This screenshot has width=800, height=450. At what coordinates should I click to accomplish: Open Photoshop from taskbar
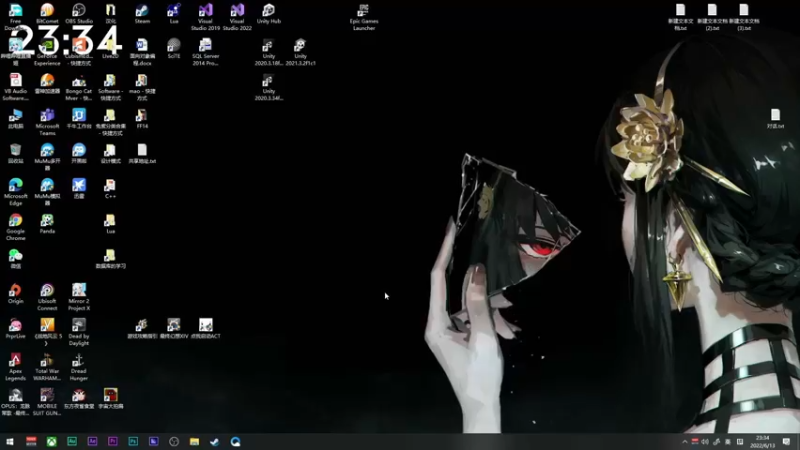(133, 442)
